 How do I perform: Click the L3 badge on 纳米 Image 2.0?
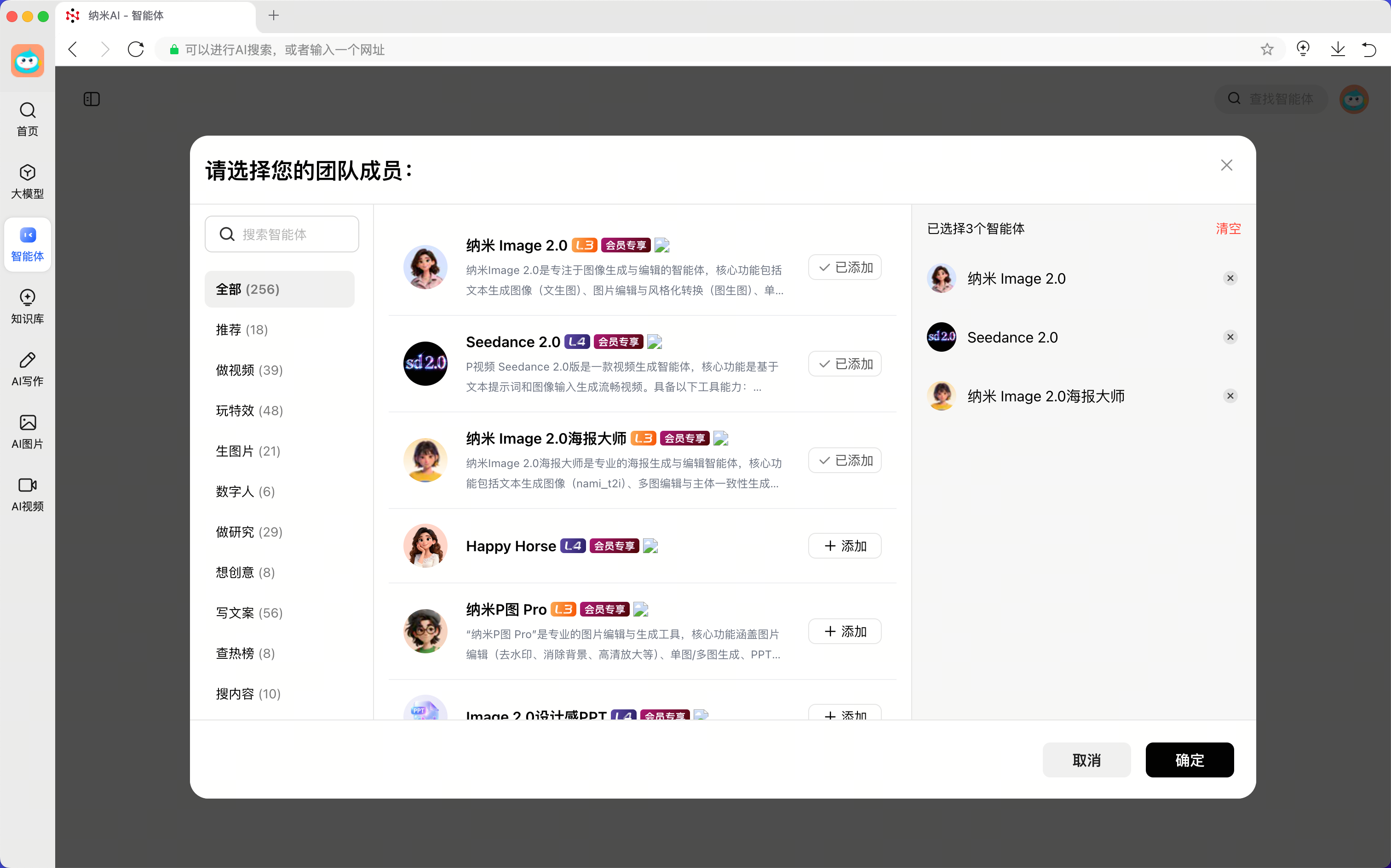(x=584, y=246)
